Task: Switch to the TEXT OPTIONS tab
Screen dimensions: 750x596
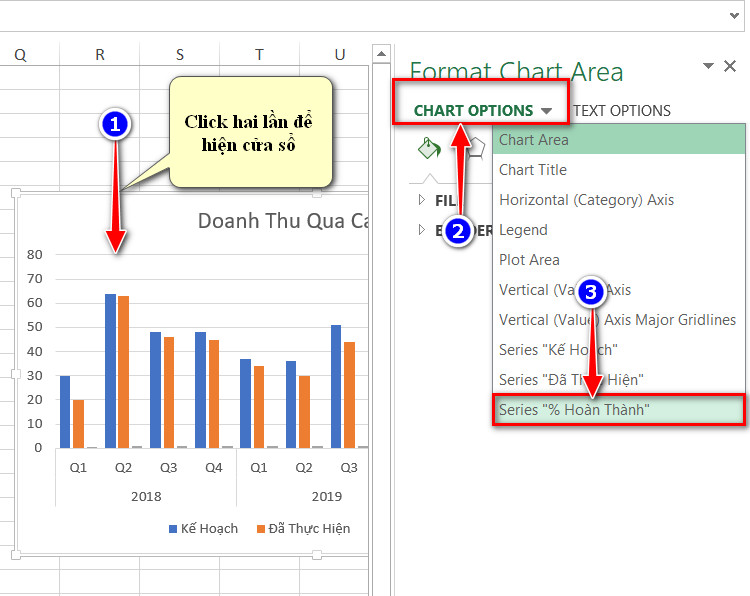Action: [x=622, y=111]
